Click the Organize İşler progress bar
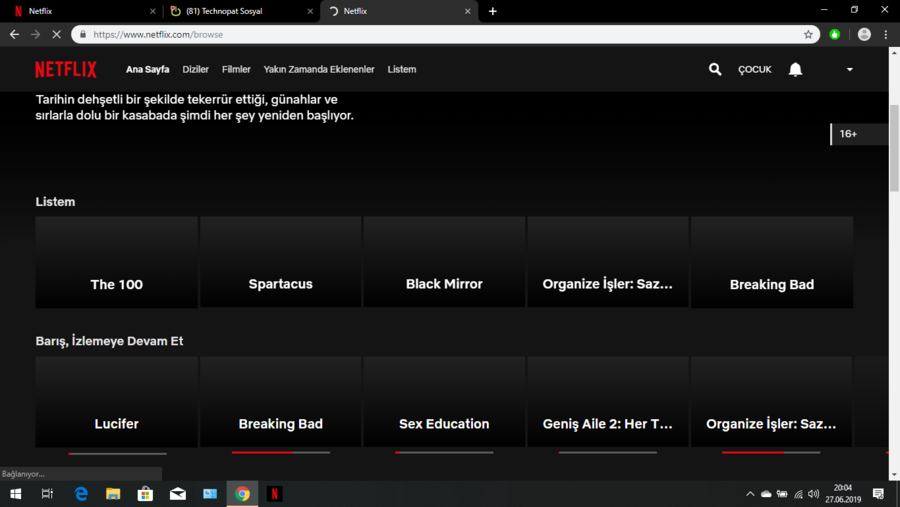 (771, 452)
